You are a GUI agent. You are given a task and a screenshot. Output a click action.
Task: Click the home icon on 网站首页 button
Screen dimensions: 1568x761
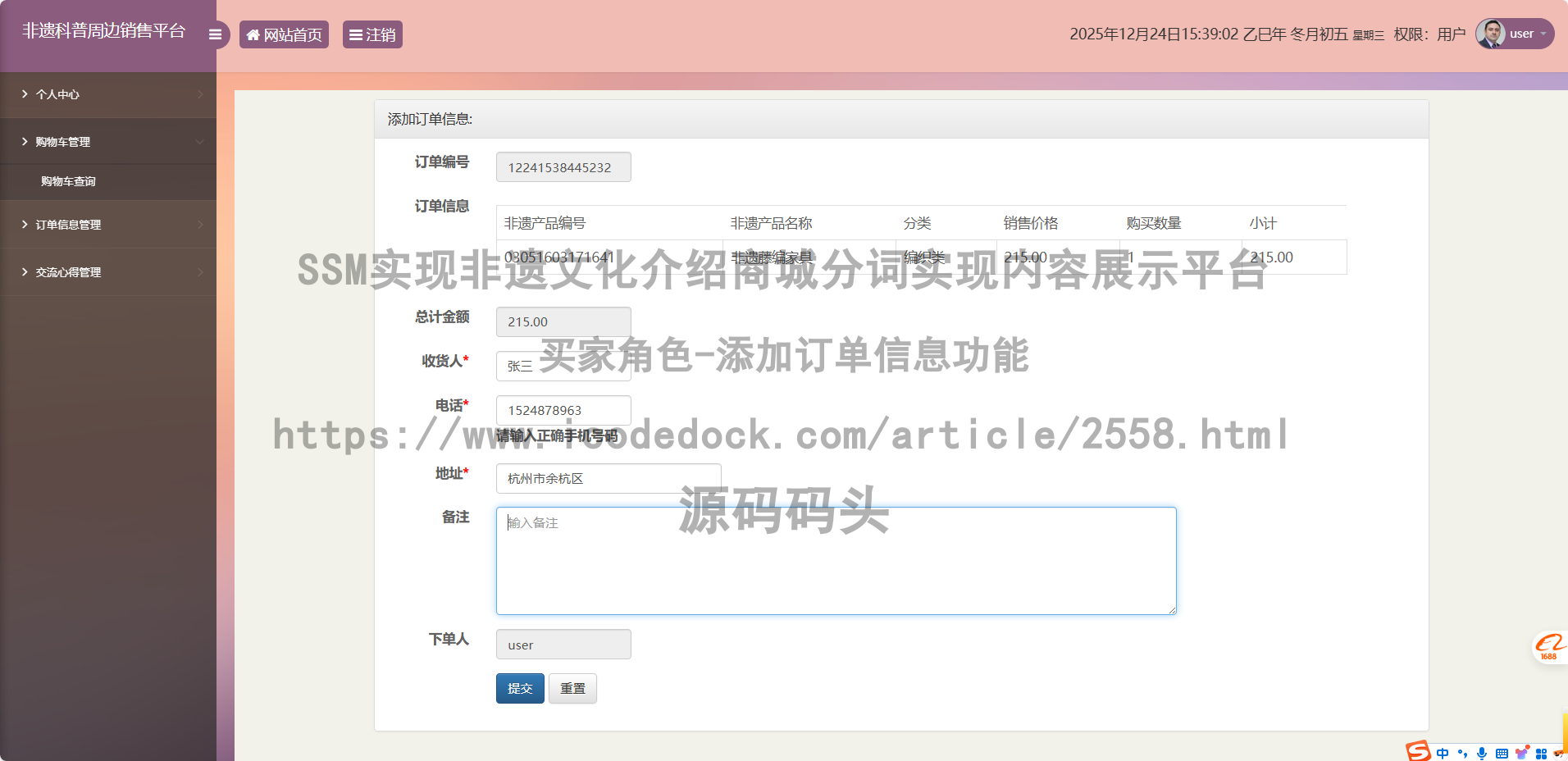(x=253, y=34)
